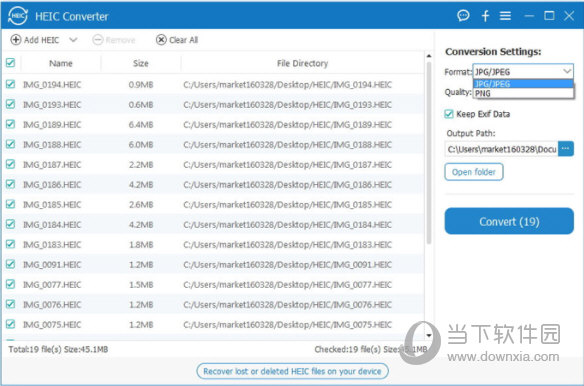Click the Clear All X icon
Screen dimensions: 584x386
click(161, 39)
